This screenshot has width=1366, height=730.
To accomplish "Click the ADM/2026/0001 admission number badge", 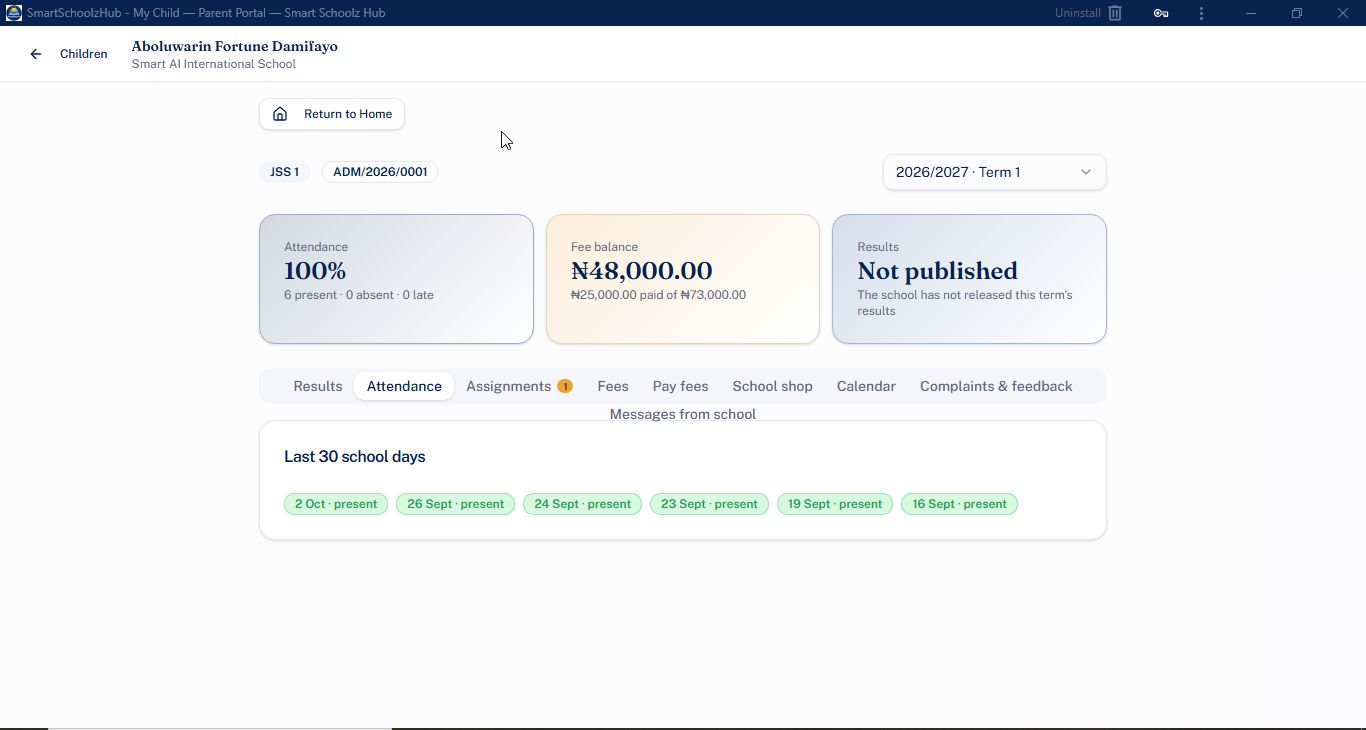I will point(380,172).
